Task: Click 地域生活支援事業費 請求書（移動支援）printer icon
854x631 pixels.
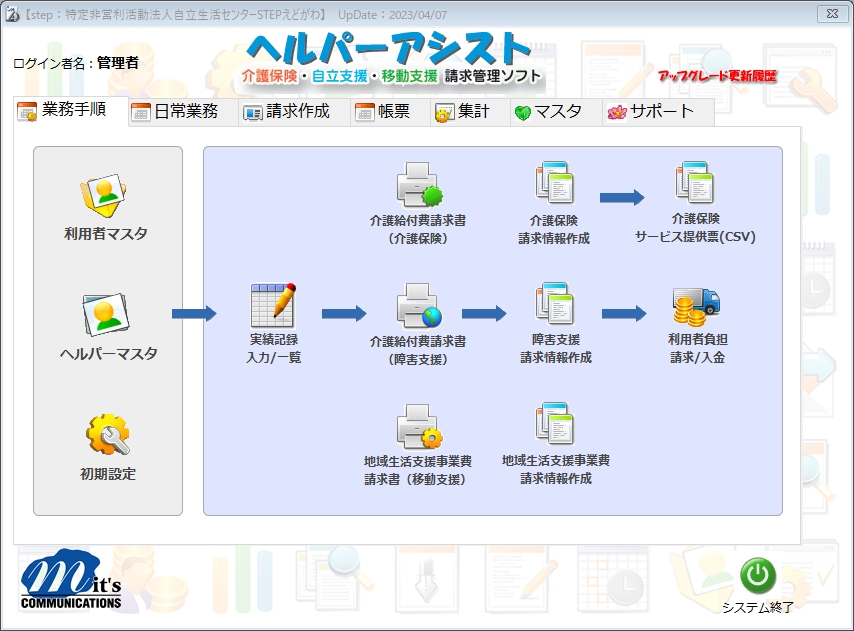Action: [x=419, y=426]
